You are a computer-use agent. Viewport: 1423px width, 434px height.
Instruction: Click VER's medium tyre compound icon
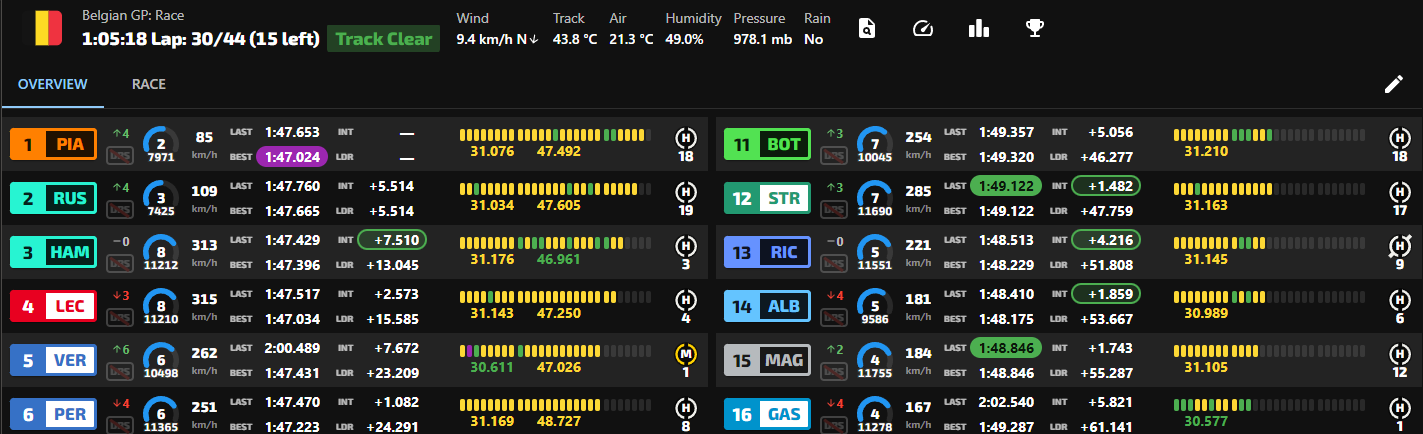[686, 352]
